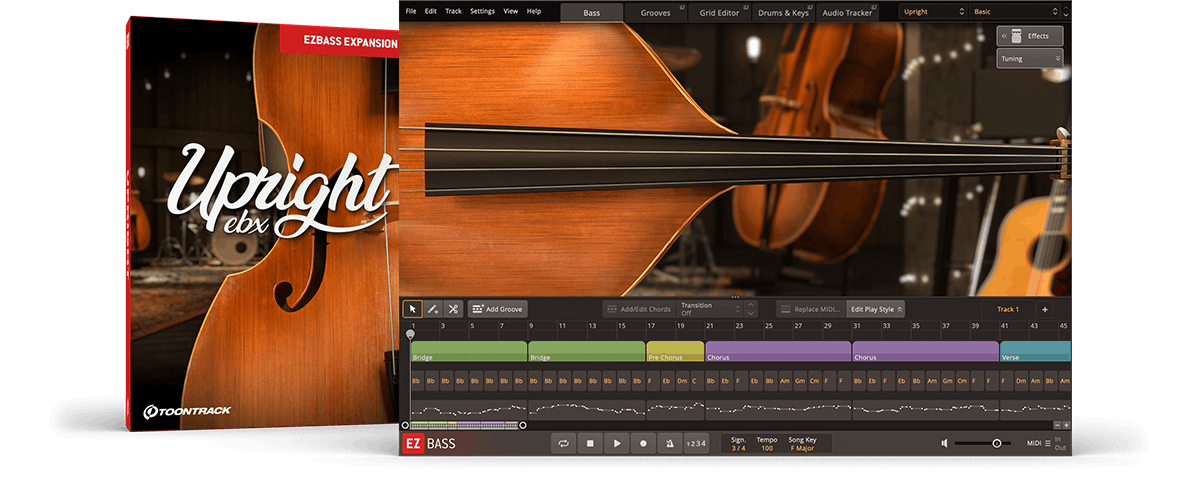Mute output via speaker icon
This screenshot has height=488, width=1200.
click(944, 443)
